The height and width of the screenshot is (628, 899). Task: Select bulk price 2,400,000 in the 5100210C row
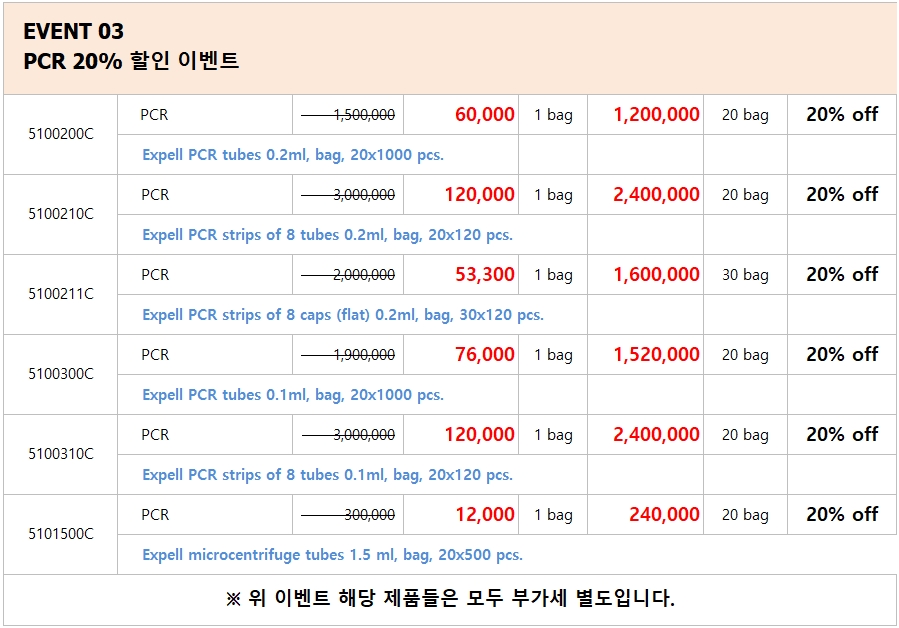[656, 195]
